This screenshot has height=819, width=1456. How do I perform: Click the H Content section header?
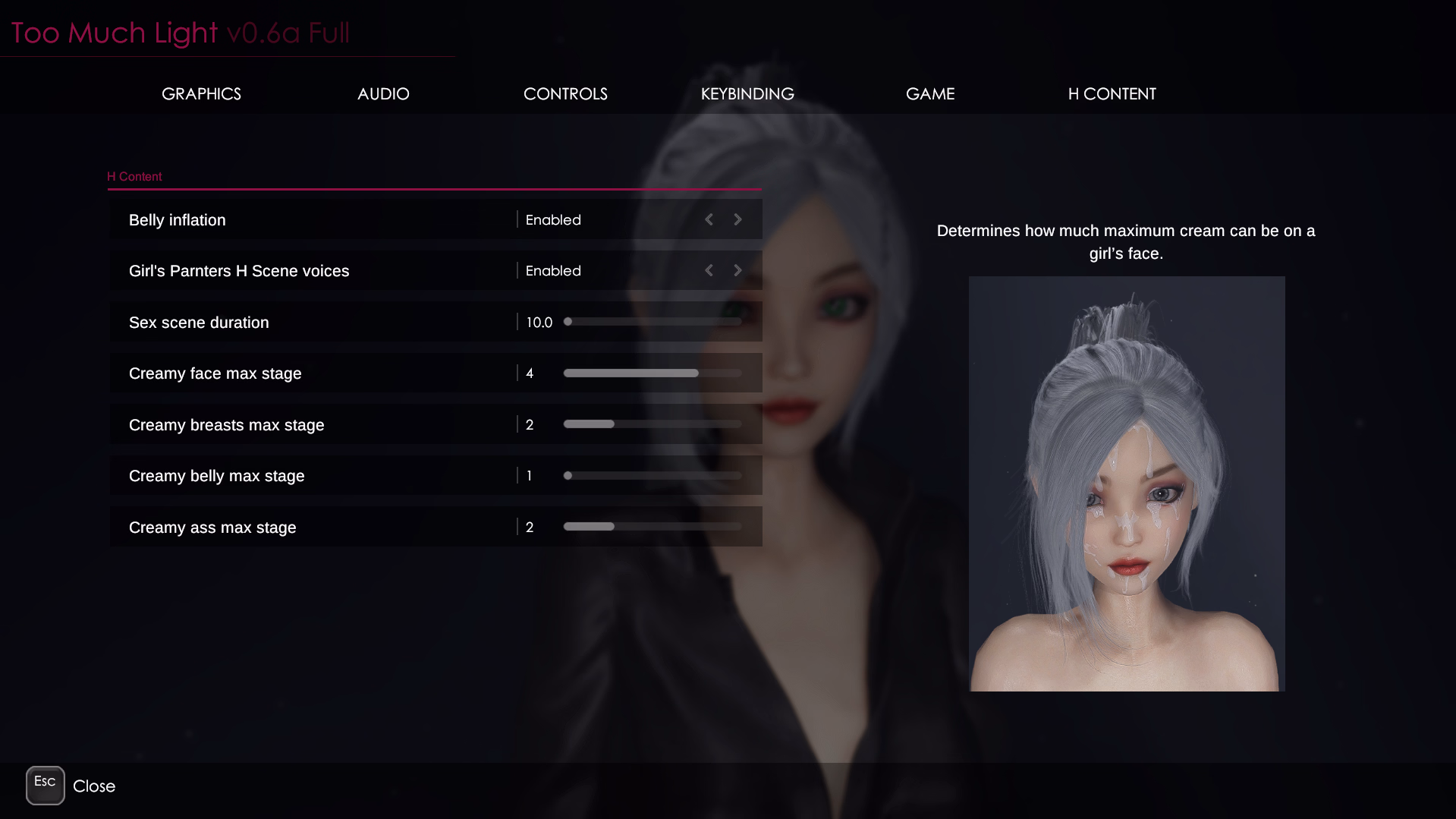click(x=134, y=176)
